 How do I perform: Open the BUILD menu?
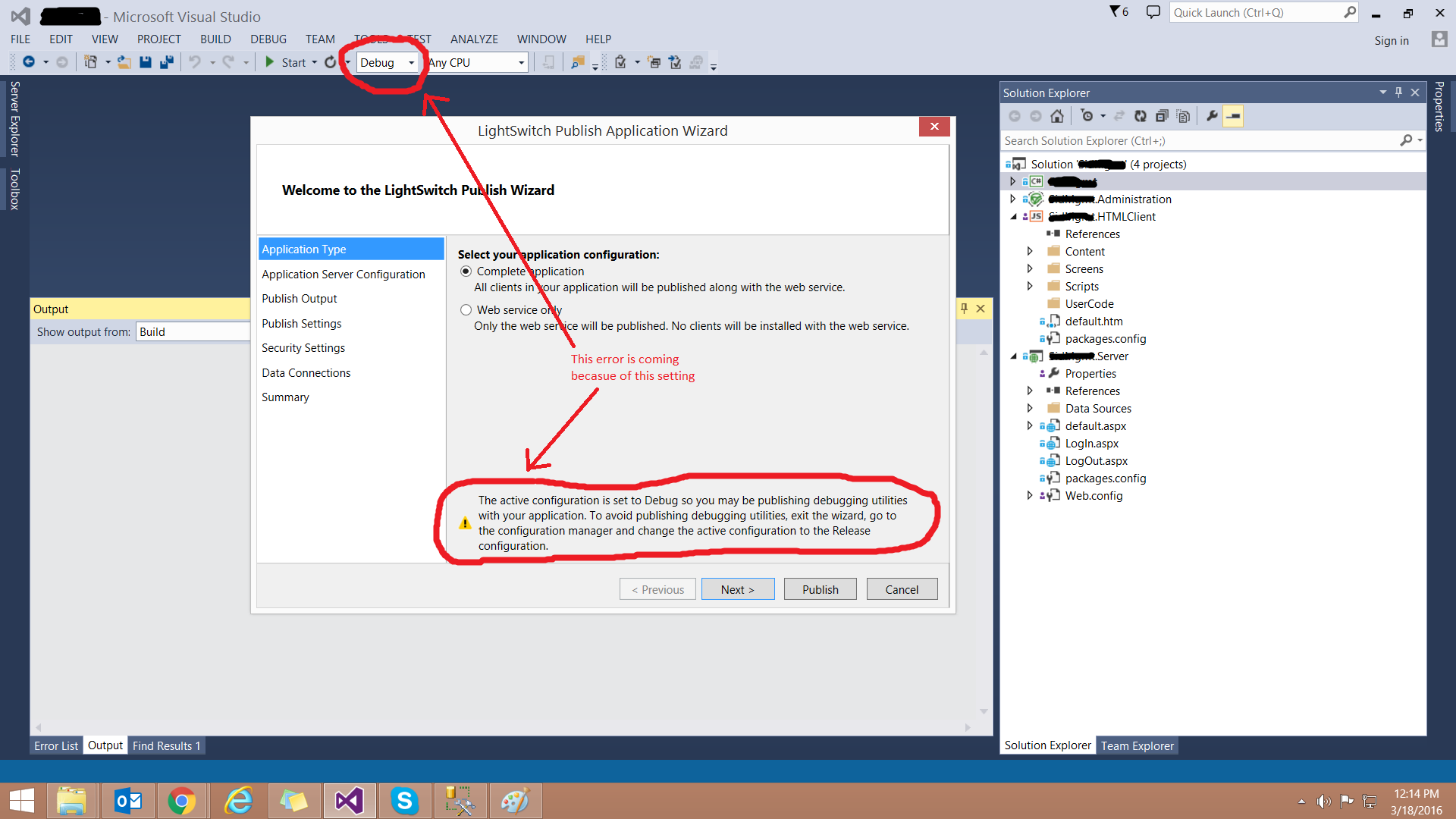pyautogui.click(x=215, y=39)
